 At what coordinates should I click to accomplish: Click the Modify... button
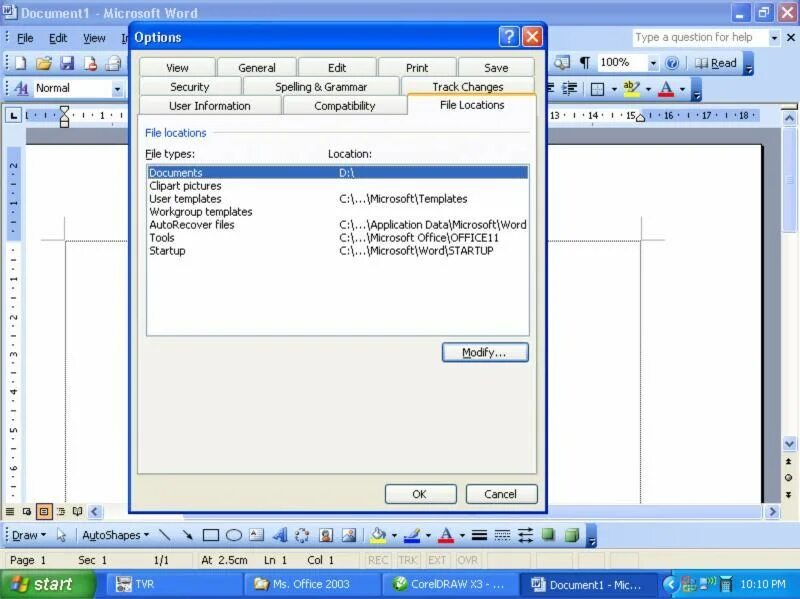[485, 353]
